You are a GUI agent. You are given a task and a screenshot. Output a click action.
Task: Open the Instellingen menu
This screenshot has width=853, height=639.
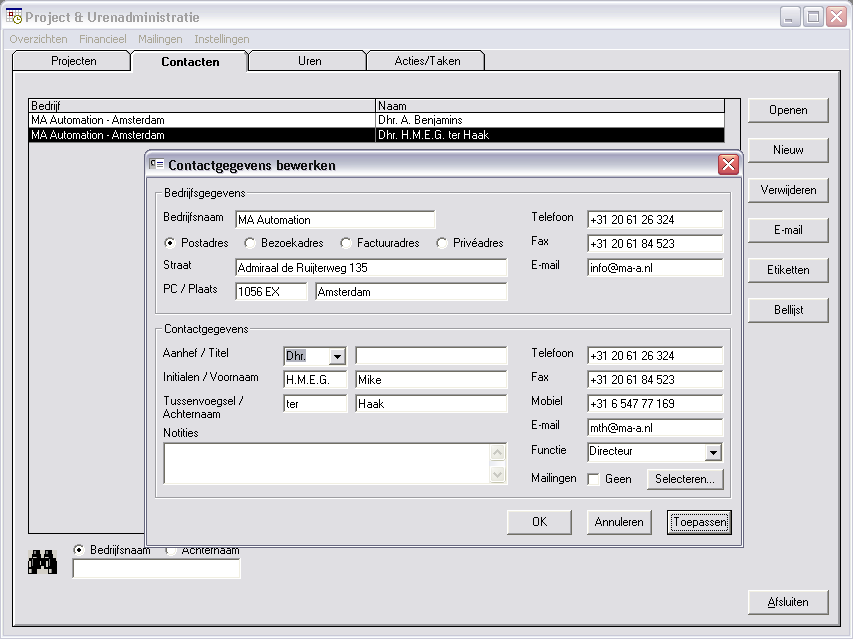[x=222, y=39]
